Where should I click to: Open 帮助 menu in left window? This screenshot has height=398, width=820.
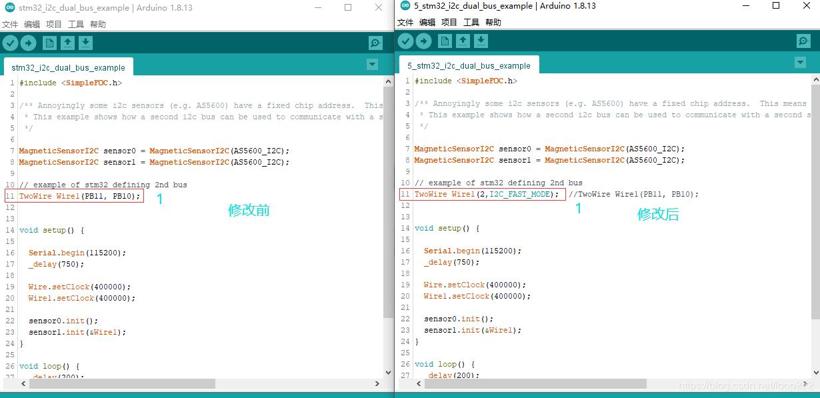click(98, 24)
